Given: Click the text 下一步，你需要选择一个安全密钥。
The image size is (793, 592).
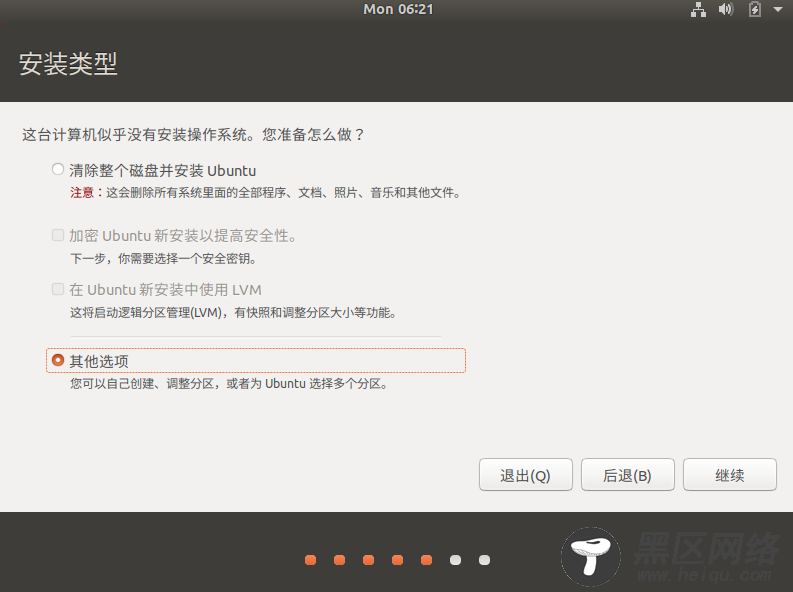Looking at the screenshot, I should [163, 259].
